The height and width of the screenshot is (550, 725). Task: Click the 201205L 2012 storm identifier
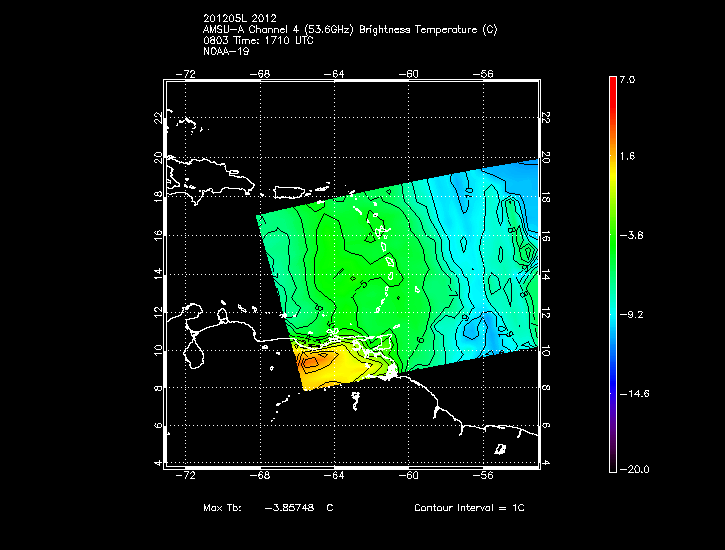click(241, 19)
